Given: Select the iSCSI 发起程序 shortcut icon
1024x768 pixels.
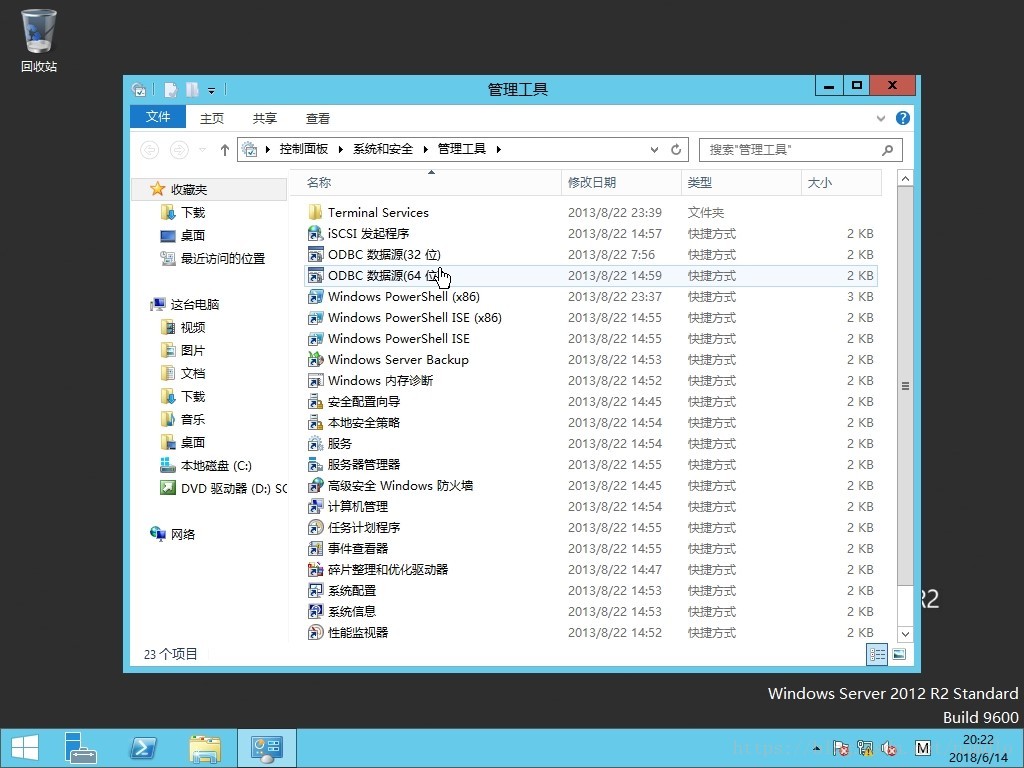Looking at the screenshot, I should (315, 233).
